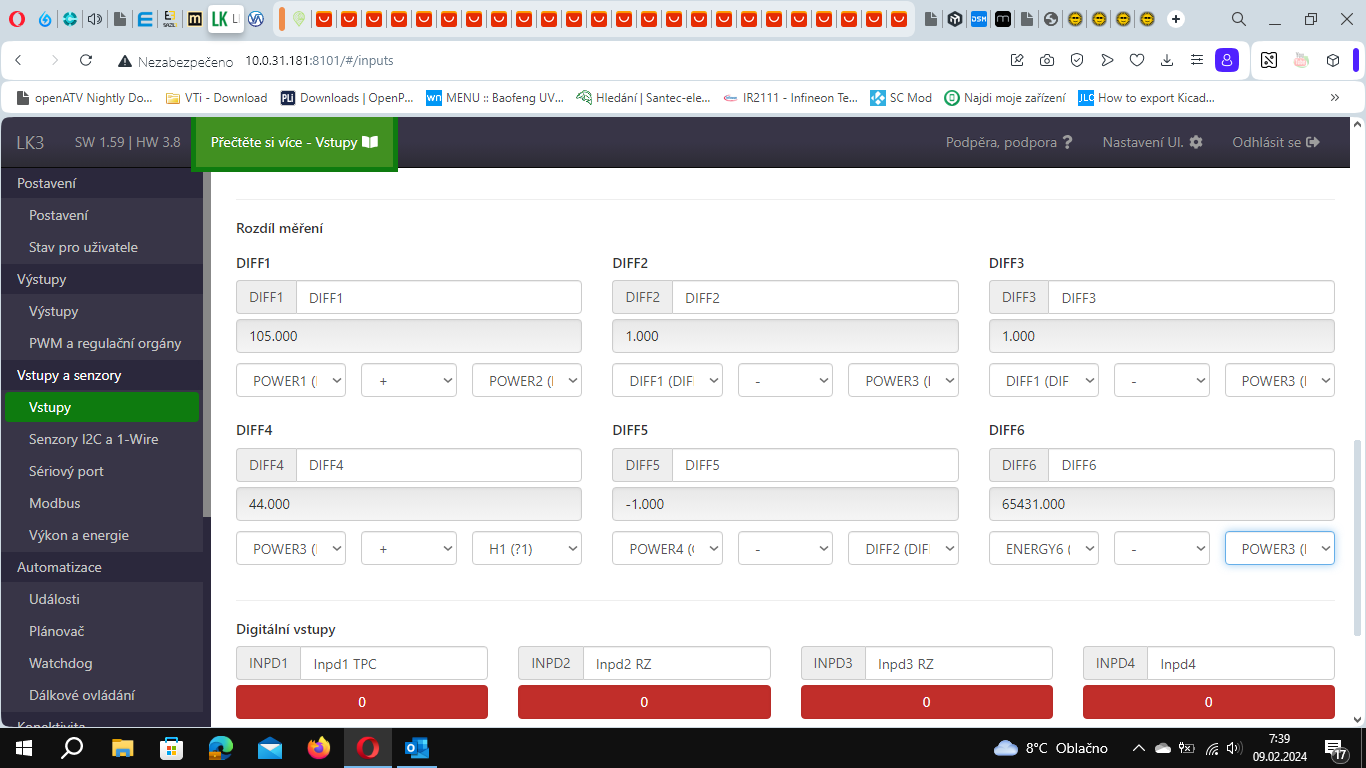Open Najdi moje zařízení bookmark

pos(1004,97)
